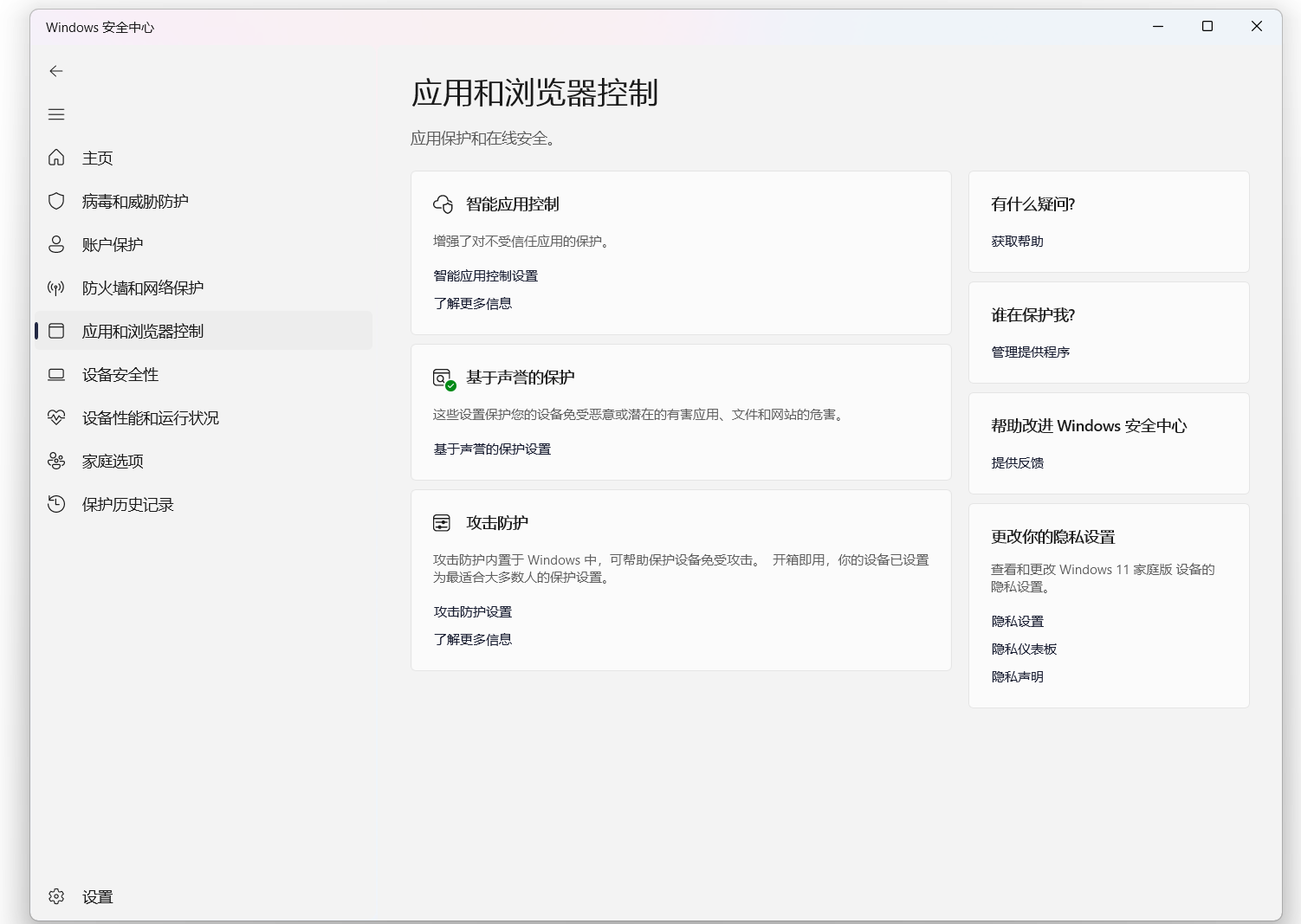Viewport: 1301px width, 924px height.
Task: Toggle the hamburger navigation menu
Action: [x=56, y=114]
